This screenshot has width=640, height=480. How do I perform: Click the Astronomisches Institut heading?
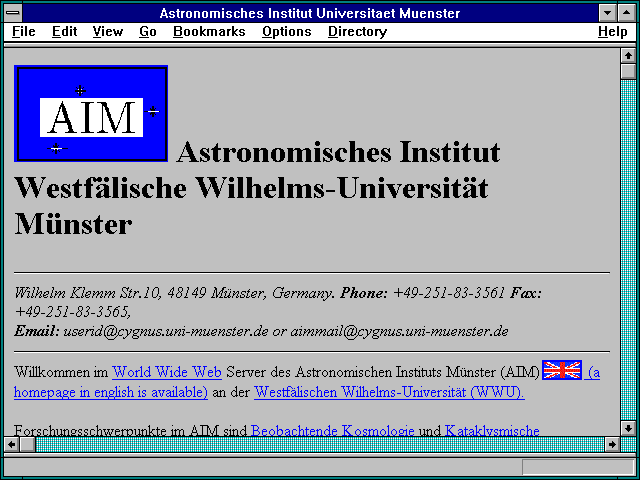tap(338, 152)
